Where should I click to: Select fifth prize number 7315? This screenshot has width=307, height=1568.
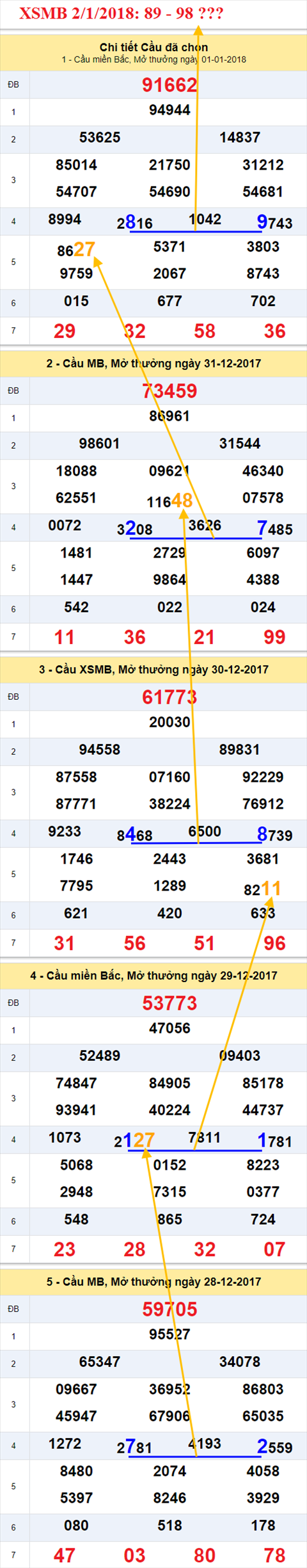(x=169, y=1192)
